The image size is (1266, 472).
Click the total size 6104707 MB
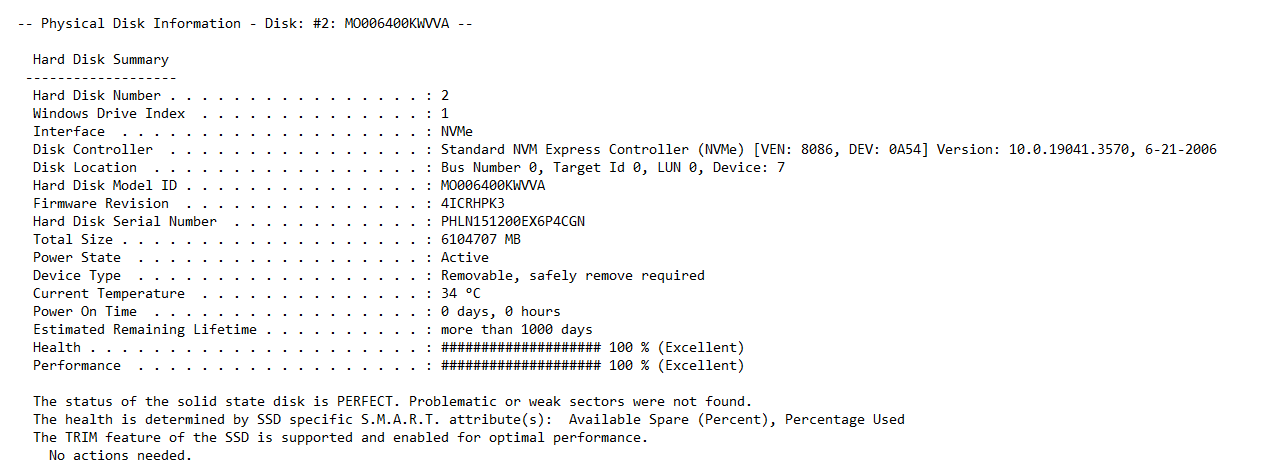tap(481, 239)
